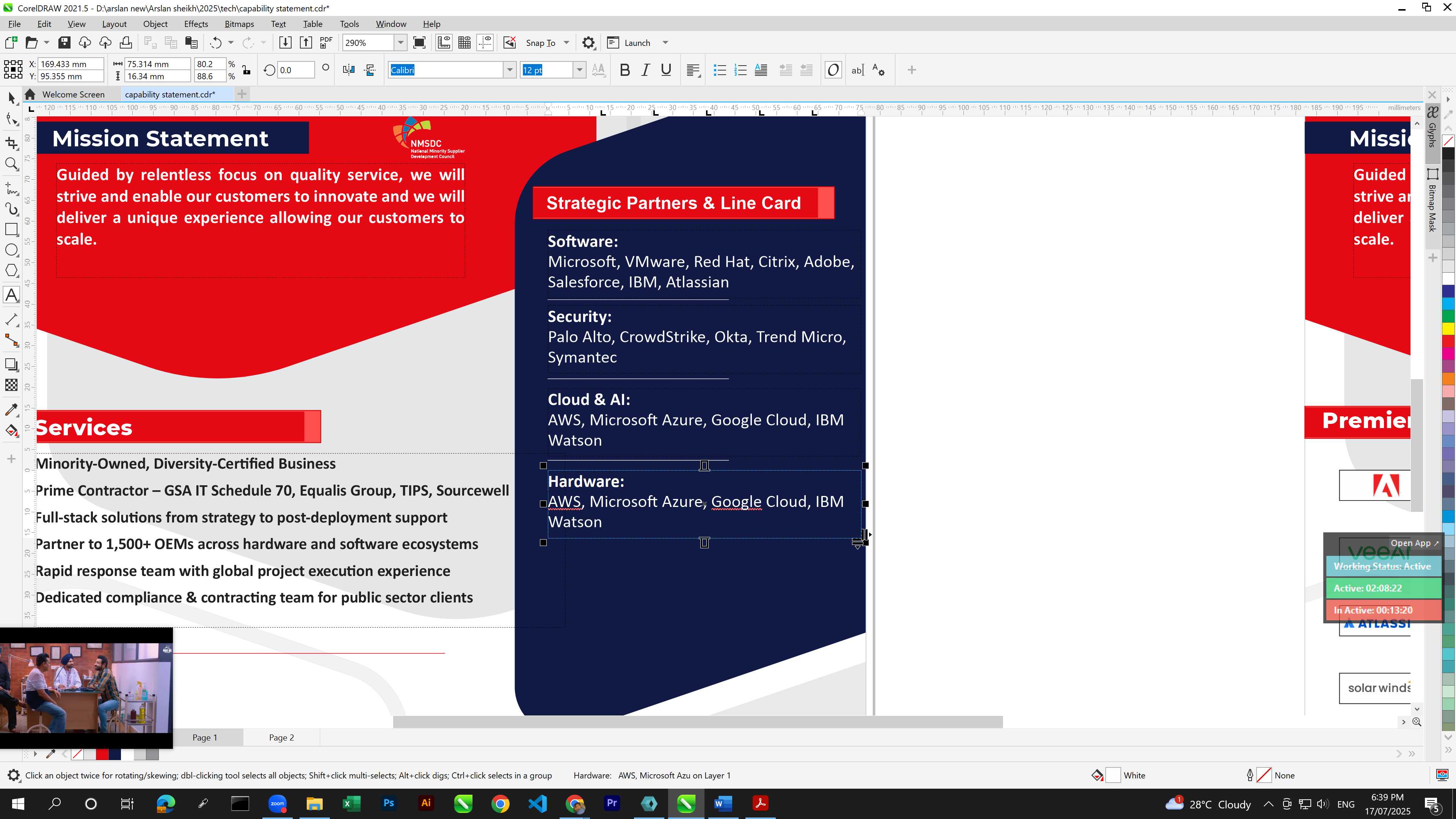Switch to Page 2 tab
The width and height of the screenshot is (1456, 819).
click(x=281, y=737)
